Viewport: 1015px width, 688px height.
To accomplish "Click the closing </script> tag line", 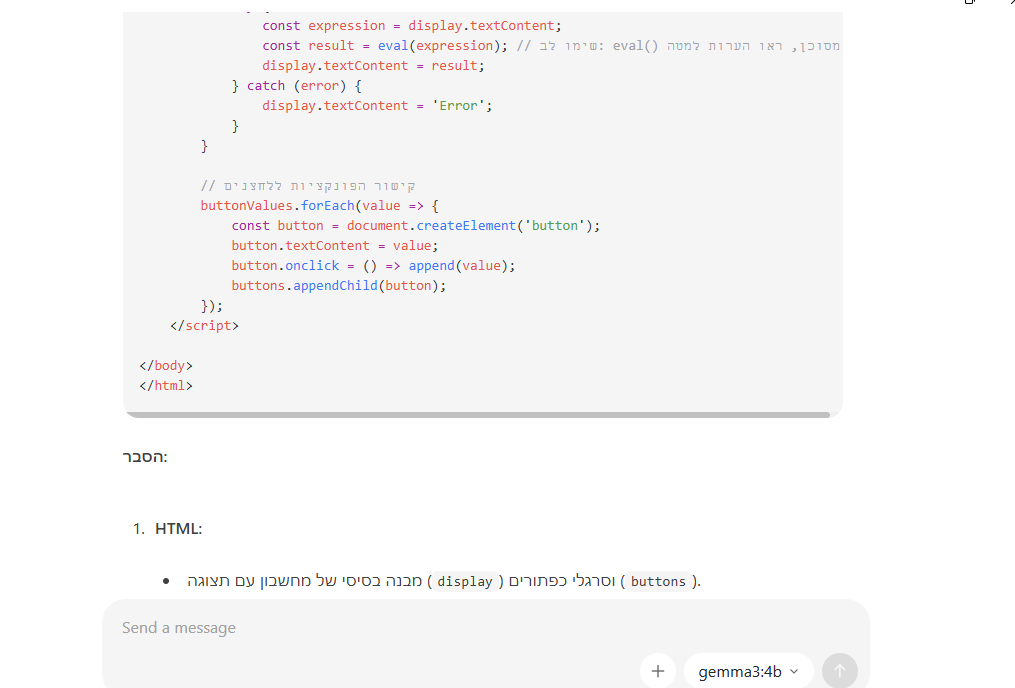I will pyautogui.click(x=205, y=325).
